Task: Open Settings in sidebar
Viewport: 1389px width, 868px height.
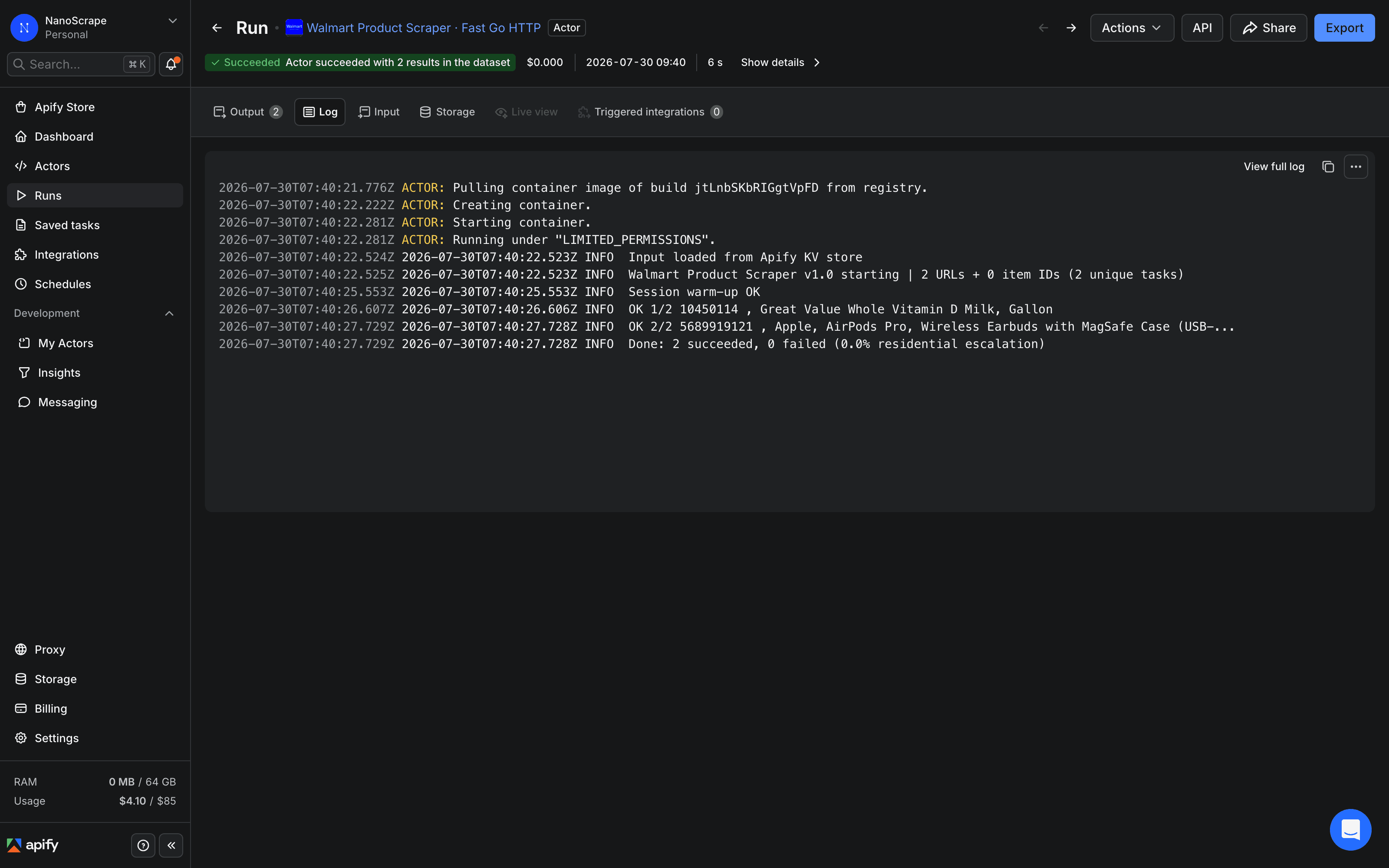Action: (x=95, y=738)
